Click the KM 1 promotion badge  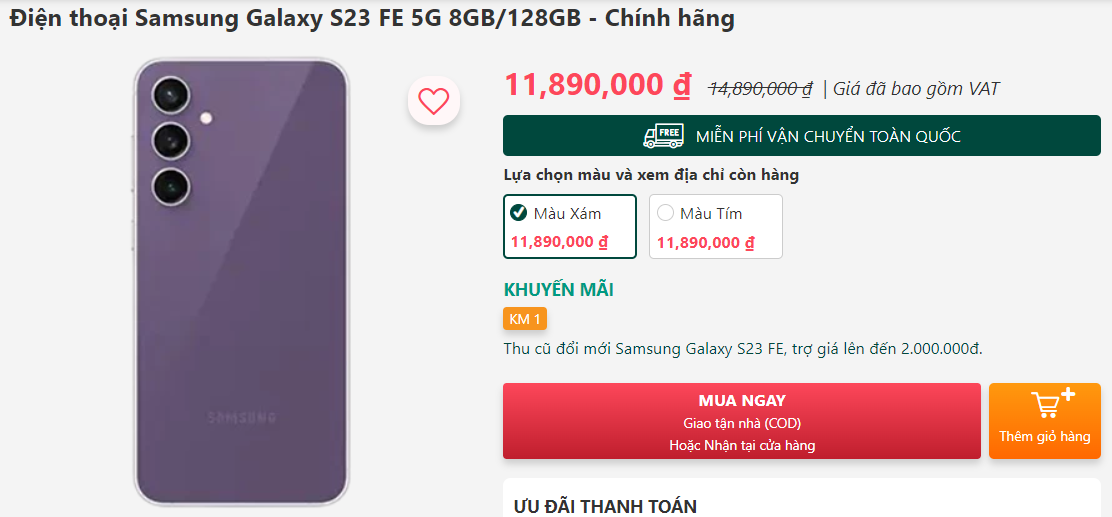(525, 319)
